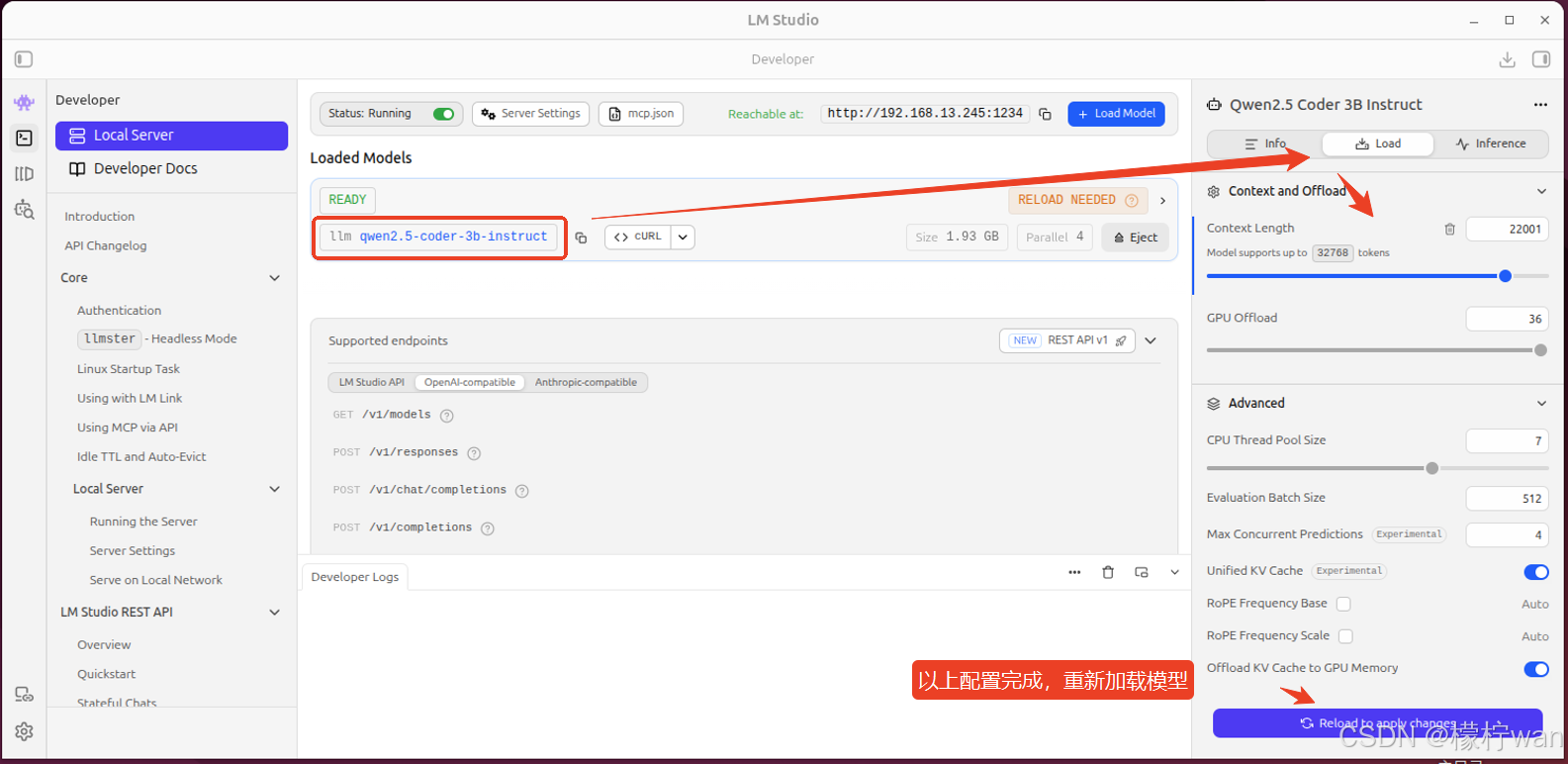Show help for /v1/chat/completions endpoint
1568x764 pixels.
[x=522, y=491]
